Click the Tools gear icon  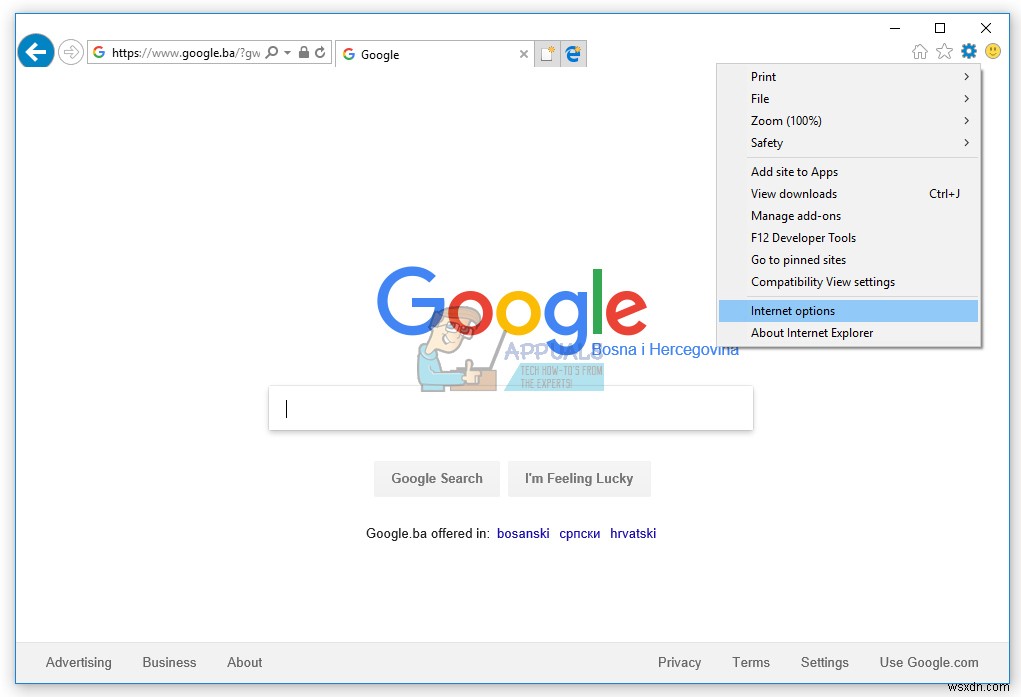coord(968,51)
